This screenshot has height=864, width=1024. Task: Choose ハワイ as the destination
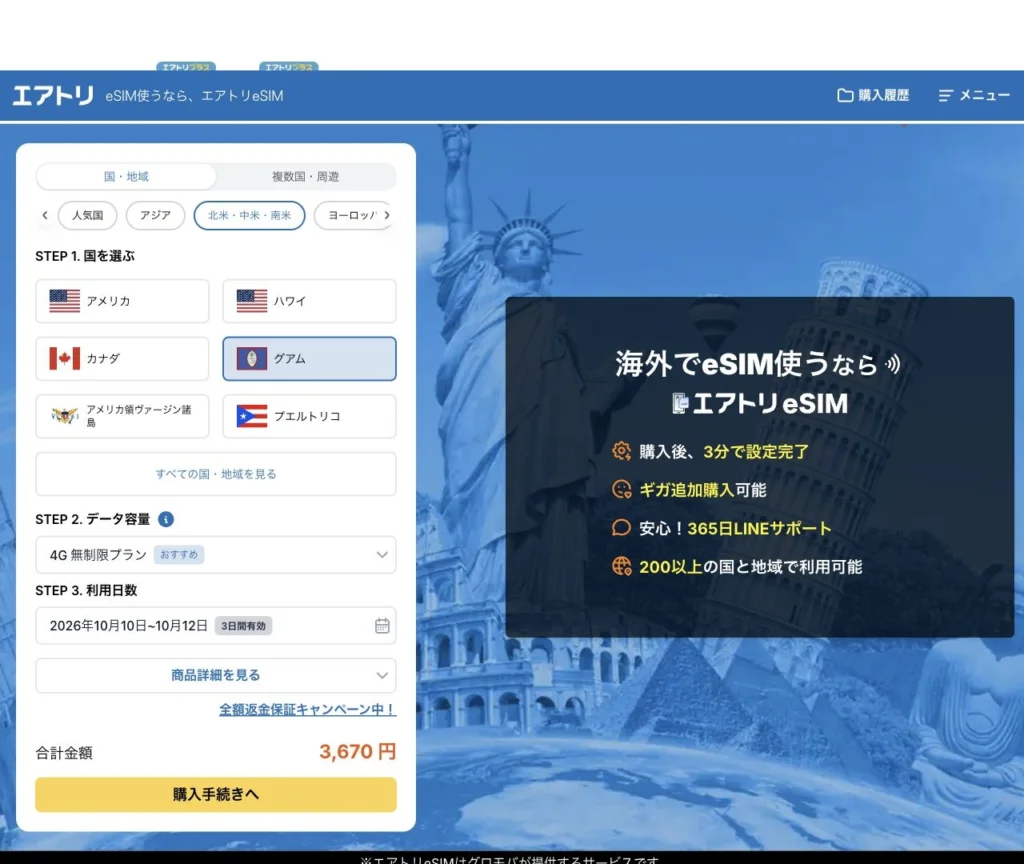pyautogui.click(x=310, y=301)
